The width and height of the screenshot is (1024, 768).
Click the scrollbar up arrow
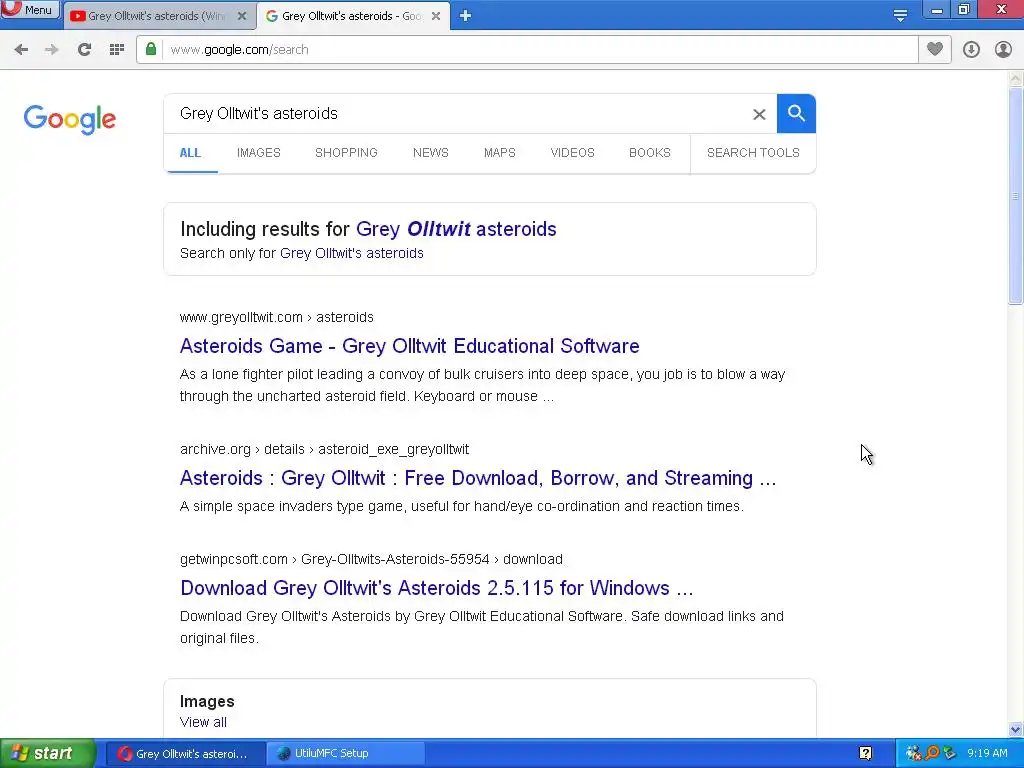(1016, 78)
